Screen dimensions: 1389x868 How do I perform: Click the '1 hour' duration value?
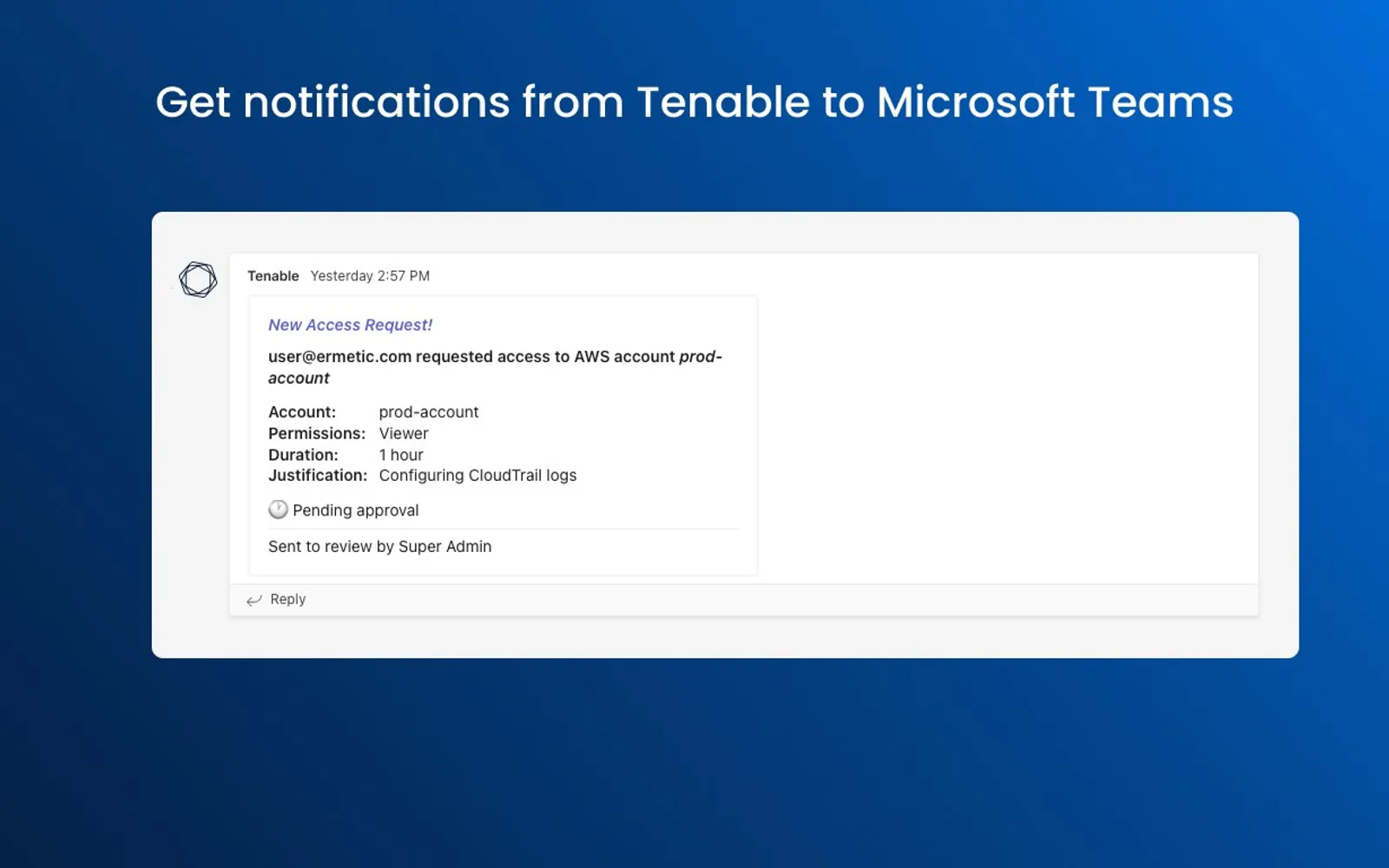401,455
